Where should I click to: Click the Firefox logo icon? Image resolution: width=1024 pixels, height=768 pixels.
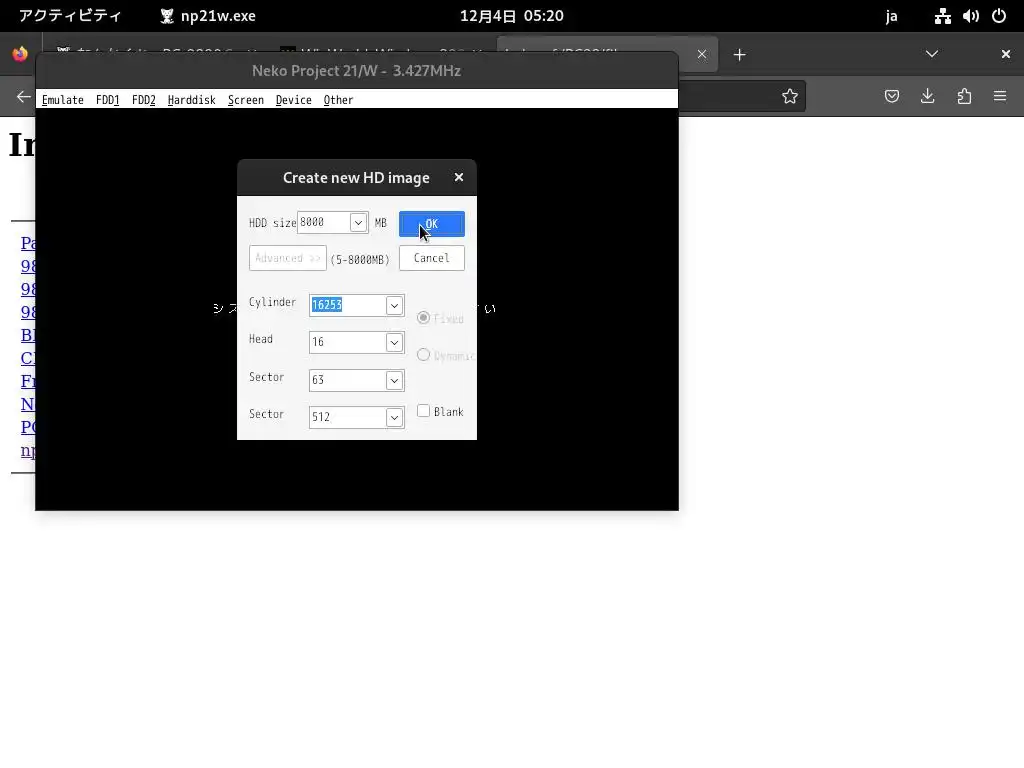(x=20, y=54)
